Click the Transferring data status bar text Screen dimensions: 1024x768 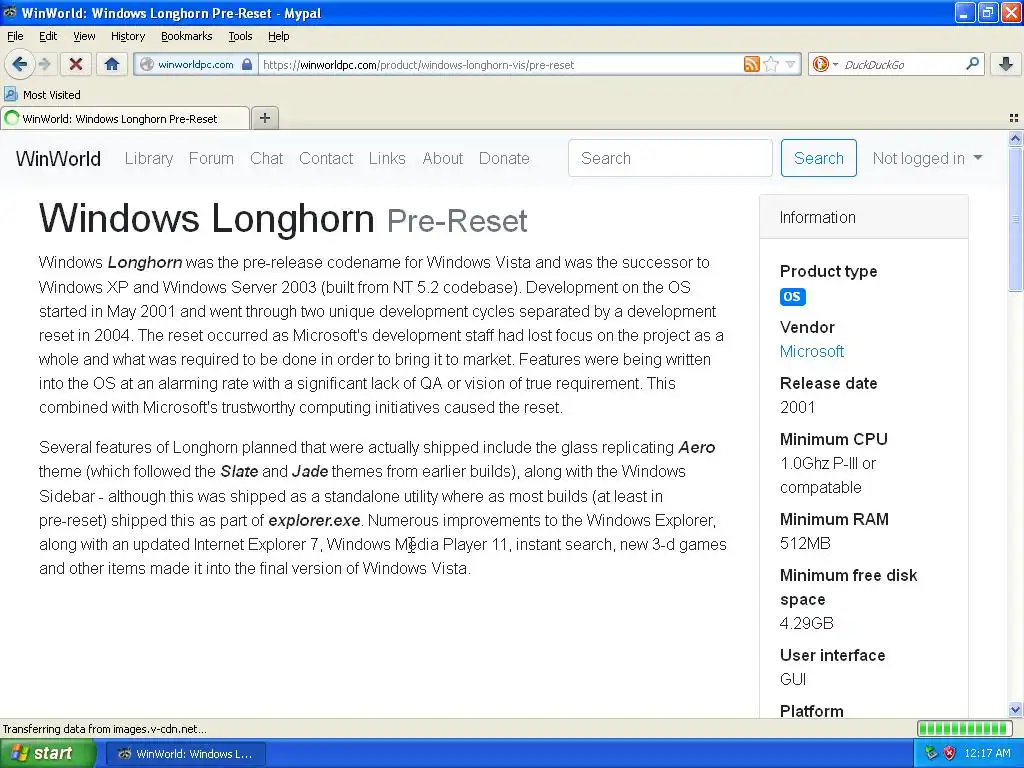tap(104, 729)
